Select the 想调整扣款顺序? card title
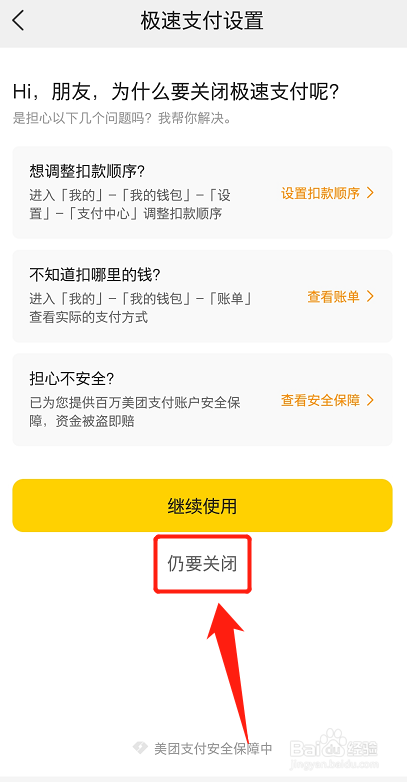Viewport: 407px width, 782px height. pyautogui.click(x=87, y=171)
